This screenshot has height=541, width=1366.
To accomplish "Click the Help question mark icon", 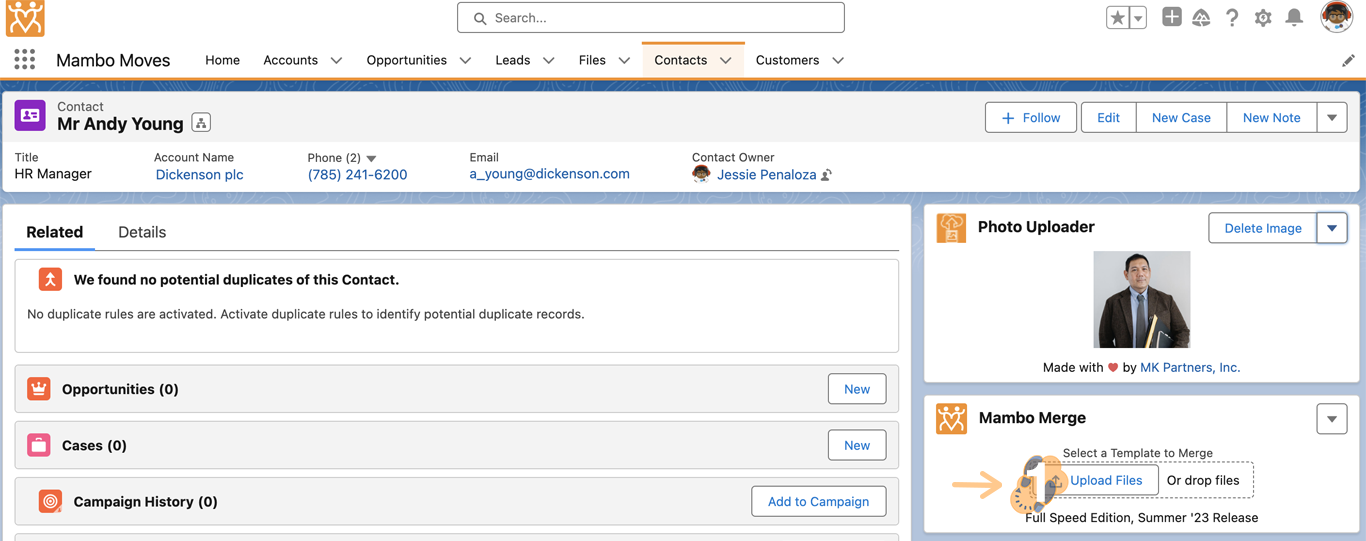I will click(x=1232, y=18).
